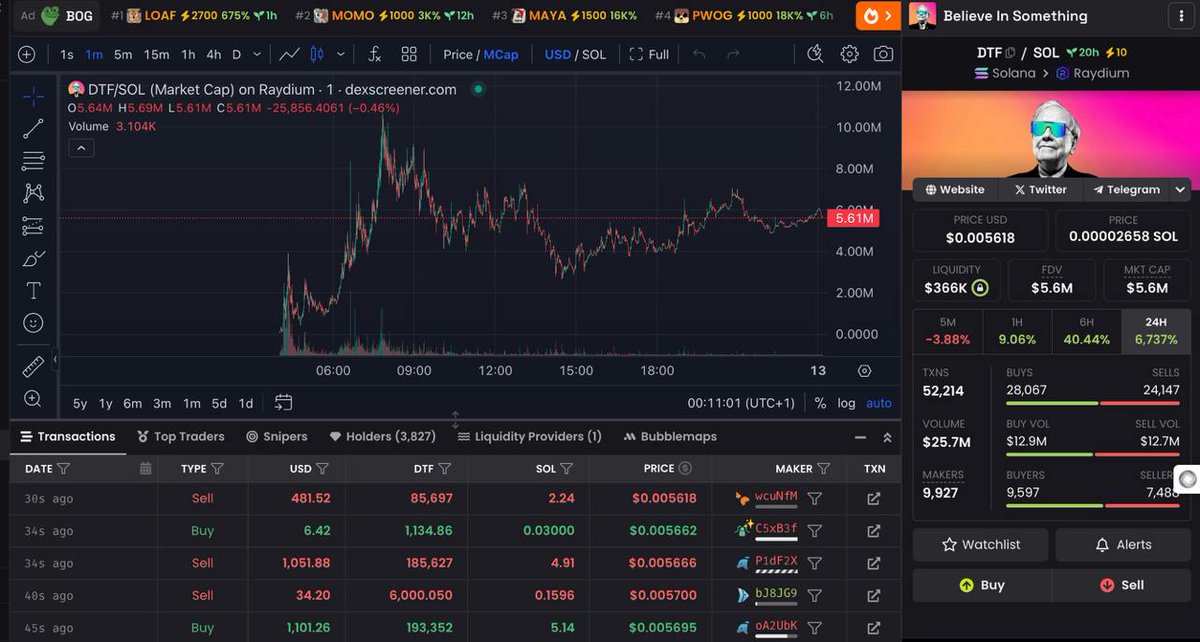Switch chart currency to USD
This screenshot has height=642, width=1200.
click(557, 54)
